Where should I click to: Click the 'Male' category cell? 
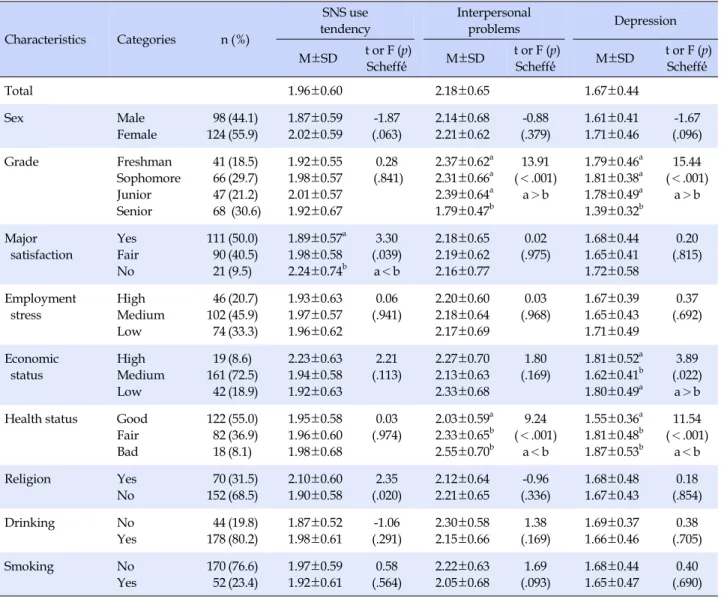click(x=131, y=118)
